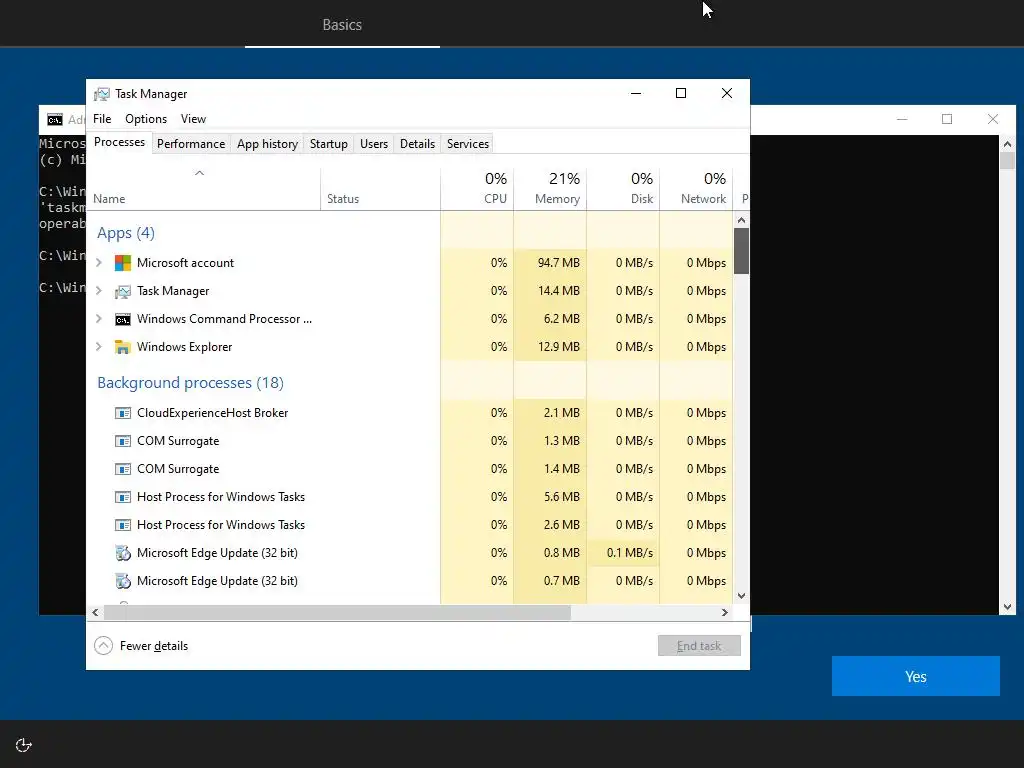Screen dimensions: 1024x768
Task: Select the COM Surrogate 1.4 MB row
Action: click(x=409, y=469)
